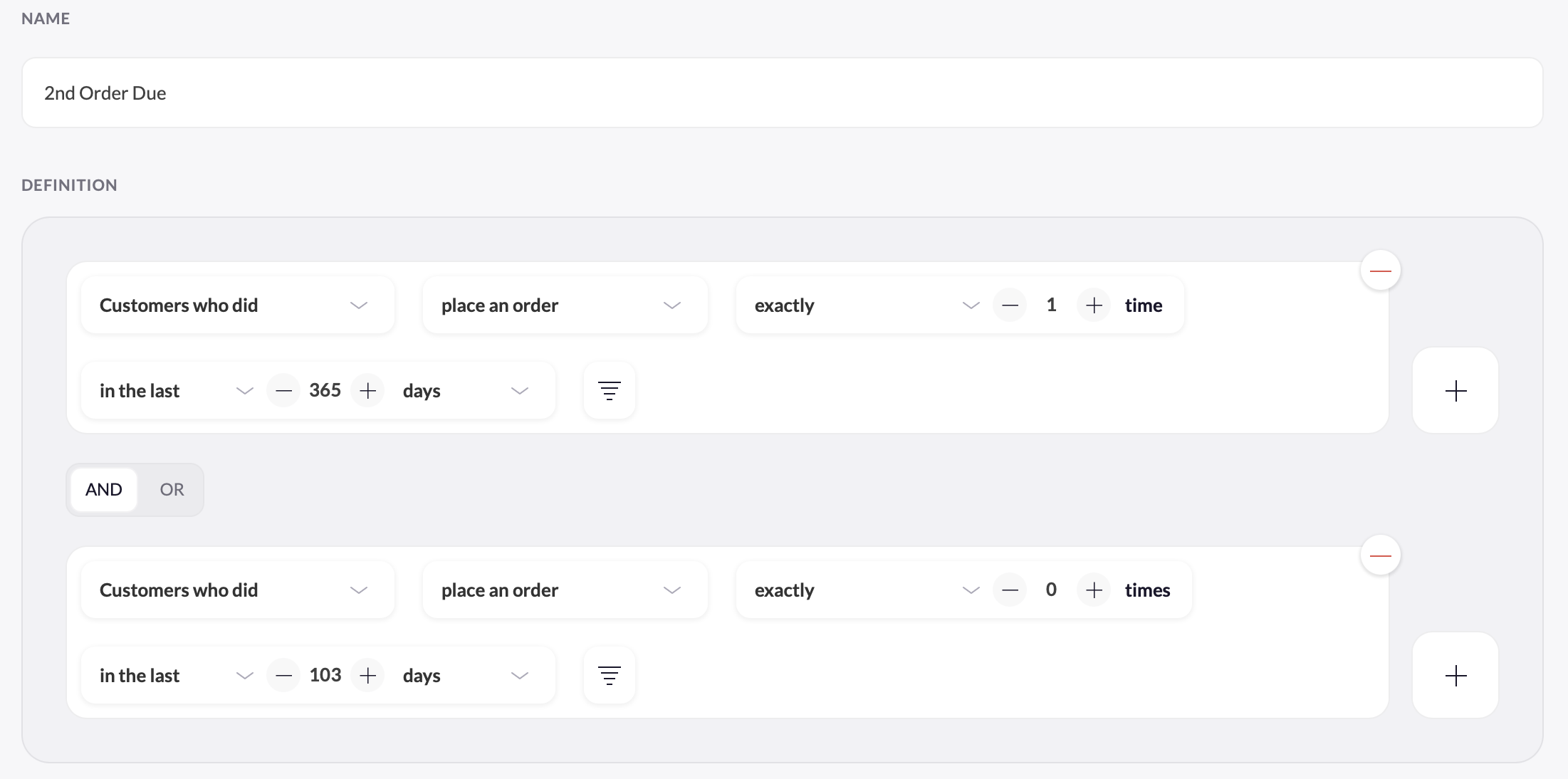Image resolution: width=1568 pixels, height=779 pixels.
Task: Open the 'in the last' dropdown for 103 days
Action: point(176,675)
